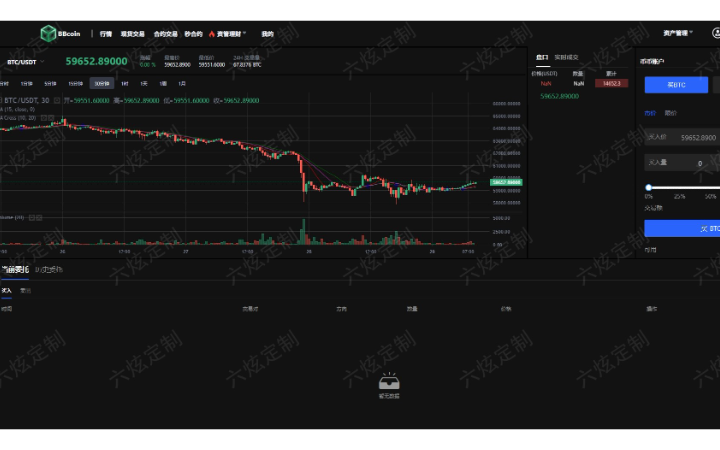
Task: Click the green 59652.89000 price axis label
Action: (506, 182)
